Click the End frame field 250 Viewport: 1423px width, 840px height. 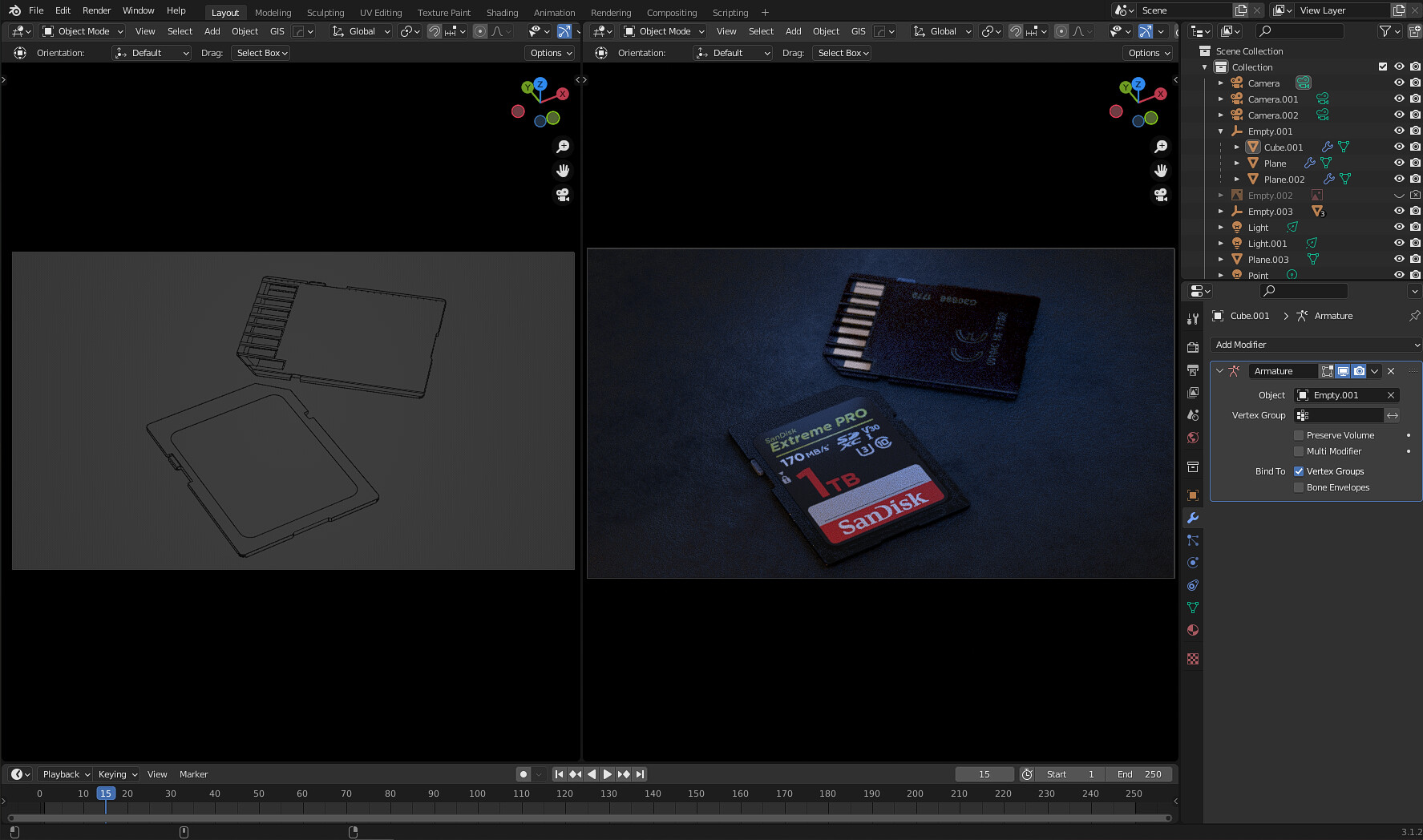point(1139,774)
